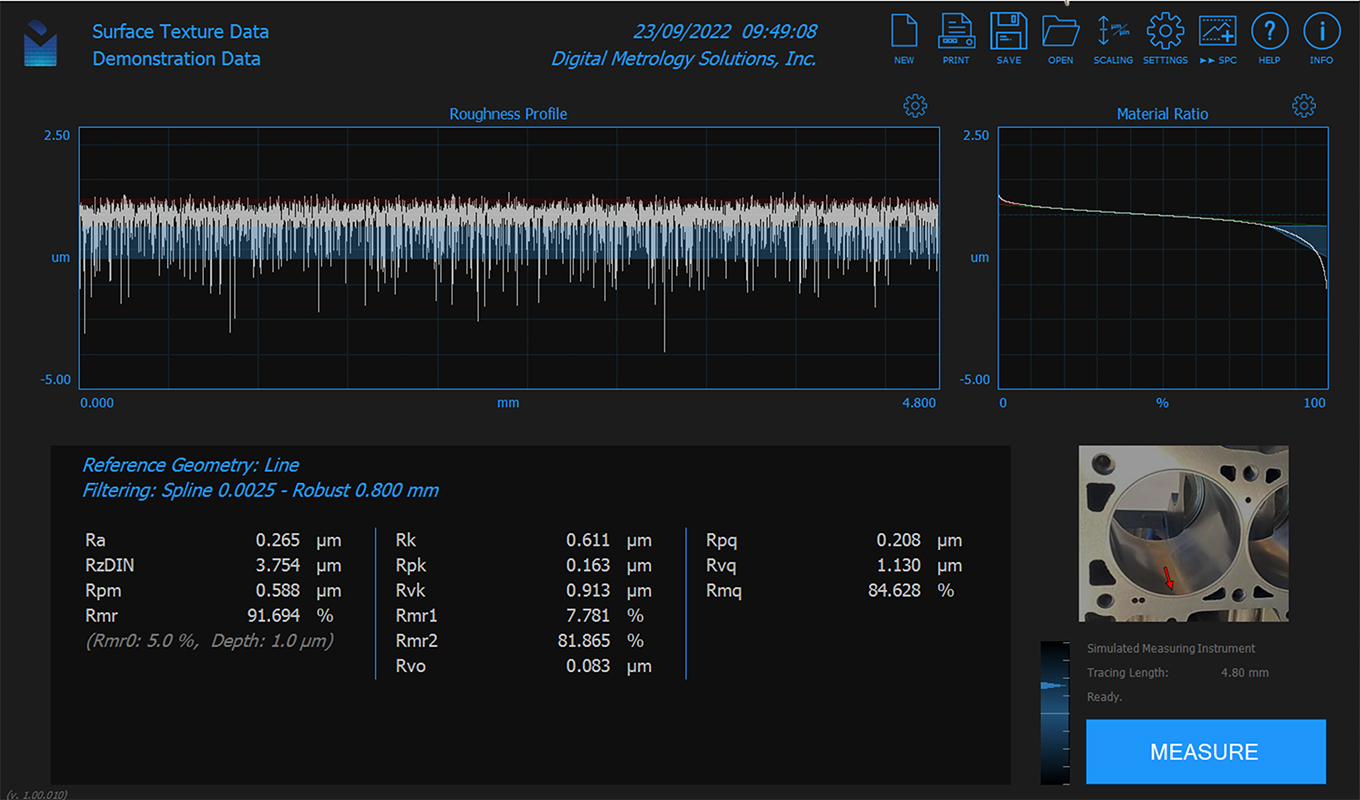Open the SETTINGS panel

[x=1165, y=38]
